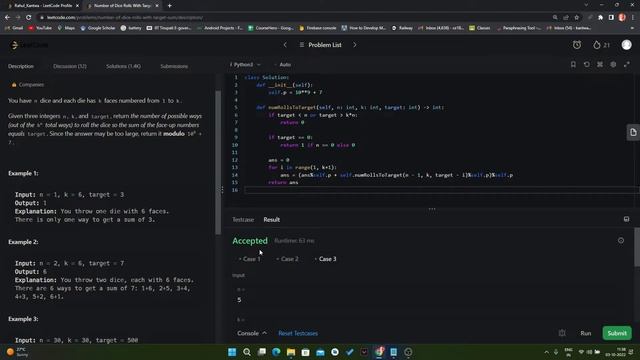The width and height of the screenshot is (640, 360).
Task: Open the Solutions tab
Action: coord(123,66)
